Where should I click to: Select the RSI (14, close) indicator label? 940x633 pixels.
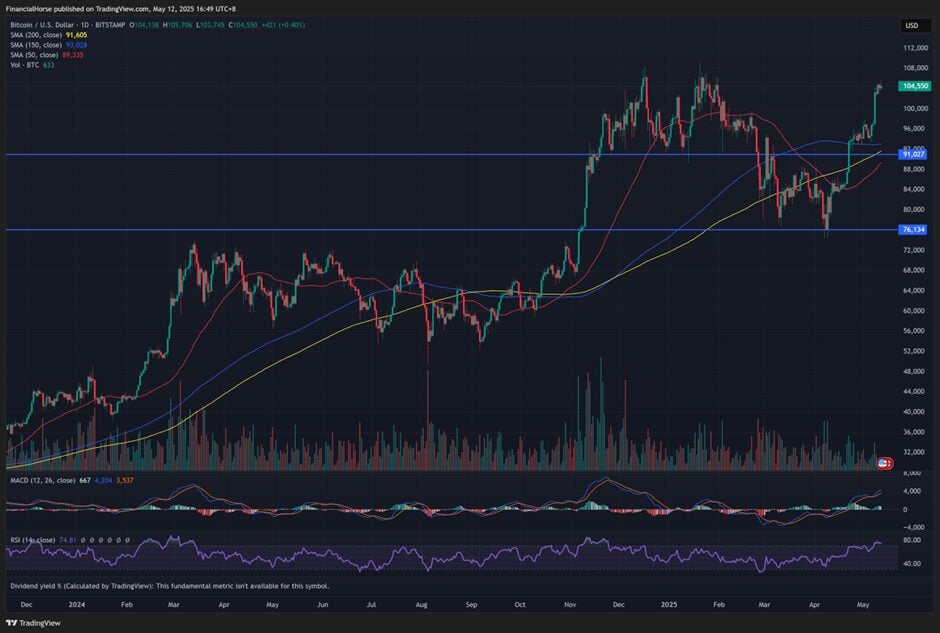click(38, 539)
